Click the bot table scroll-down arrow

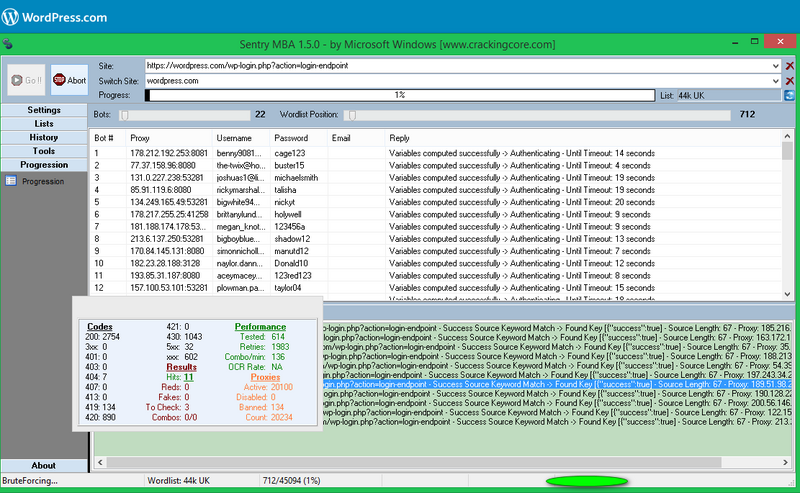[x=787, y=294]
